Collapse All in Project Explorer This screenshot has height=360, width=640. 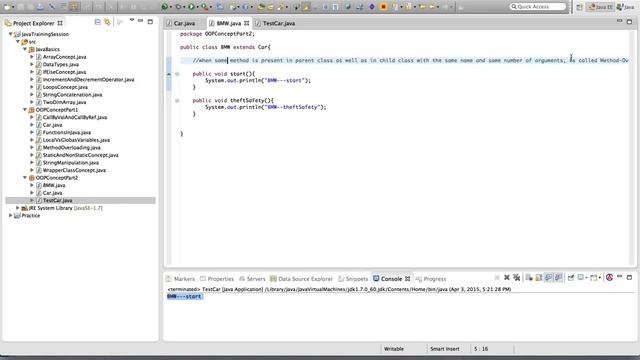click(x=98, y=22)
